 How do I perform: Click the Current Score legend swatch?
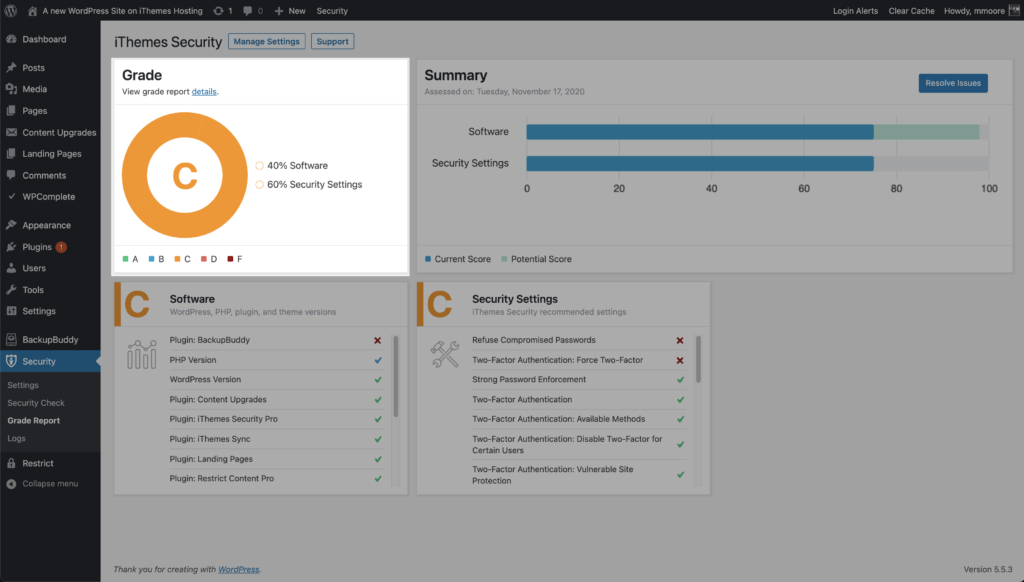point(428,259)
